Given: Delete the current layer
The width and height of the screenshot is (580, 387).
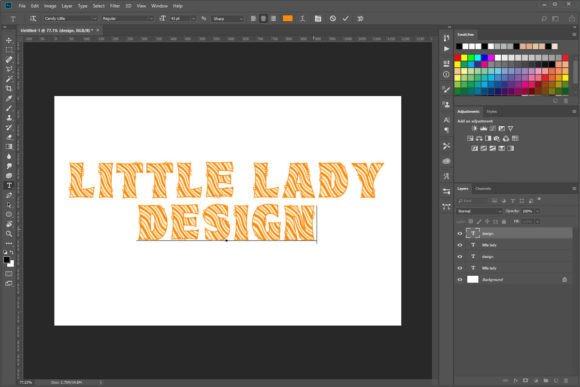Looking at the screenshot, I should point(566,380).
